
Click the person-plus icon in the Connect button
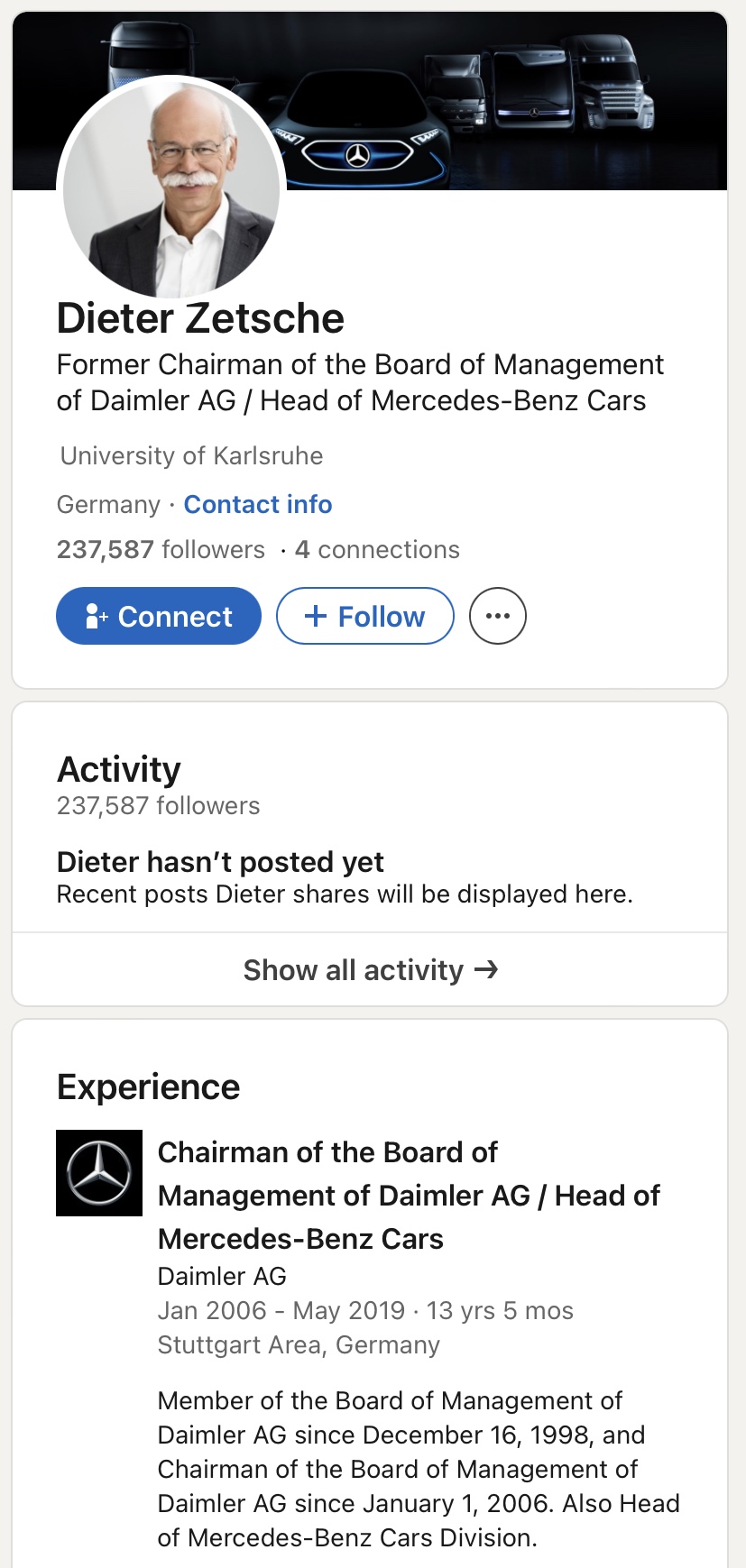pyautogui.click(x=96, y=616)
